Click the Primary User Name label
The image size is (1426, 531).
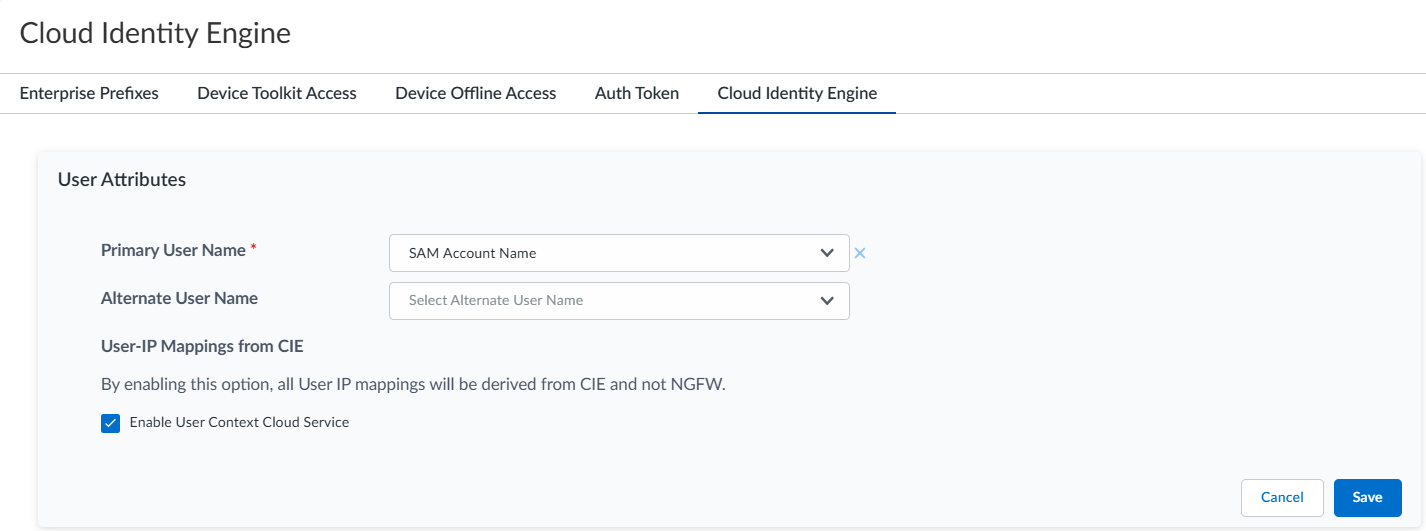click(x=173, y=250)
